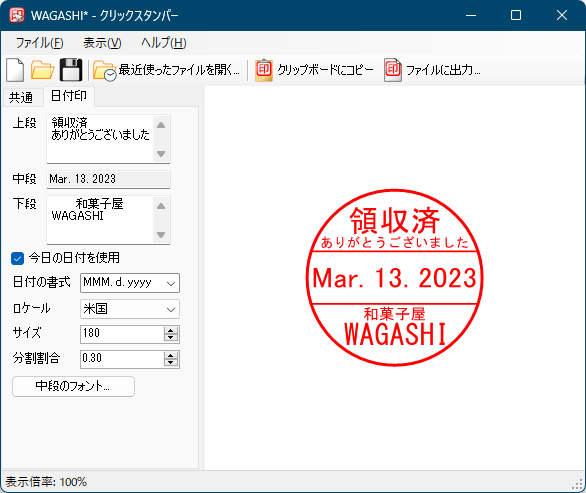
Task: Decrease 分割割合 with the down arrow
Action: 171,363
